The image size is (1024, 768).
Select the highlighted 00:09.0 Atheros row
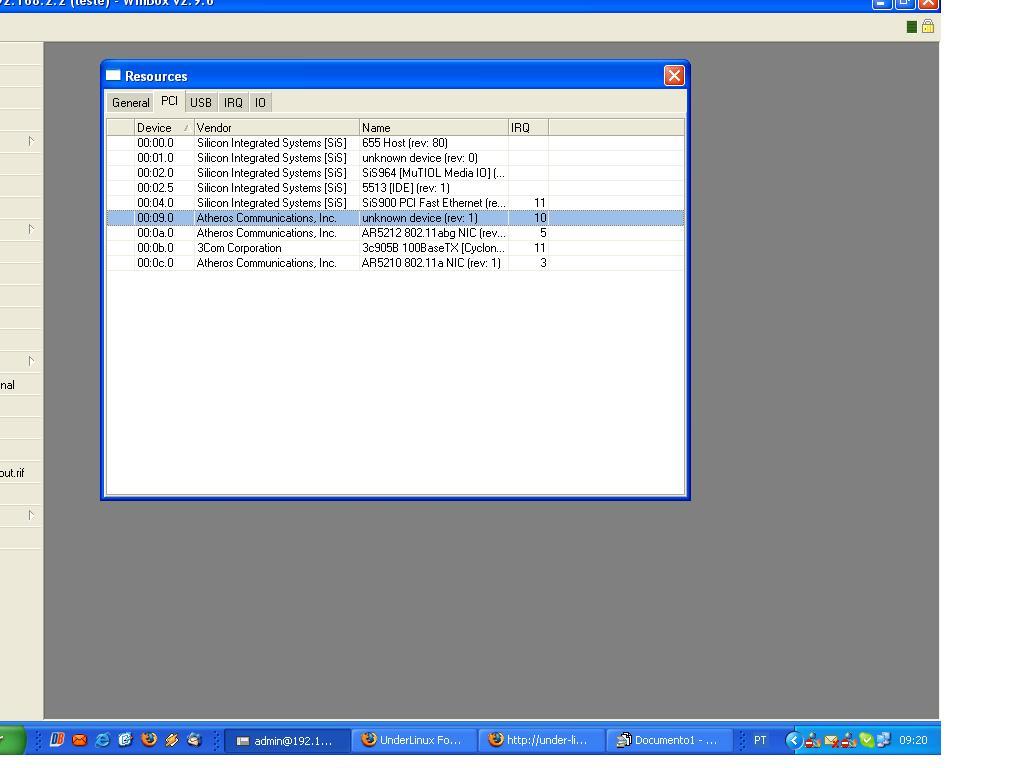(395, 218)
